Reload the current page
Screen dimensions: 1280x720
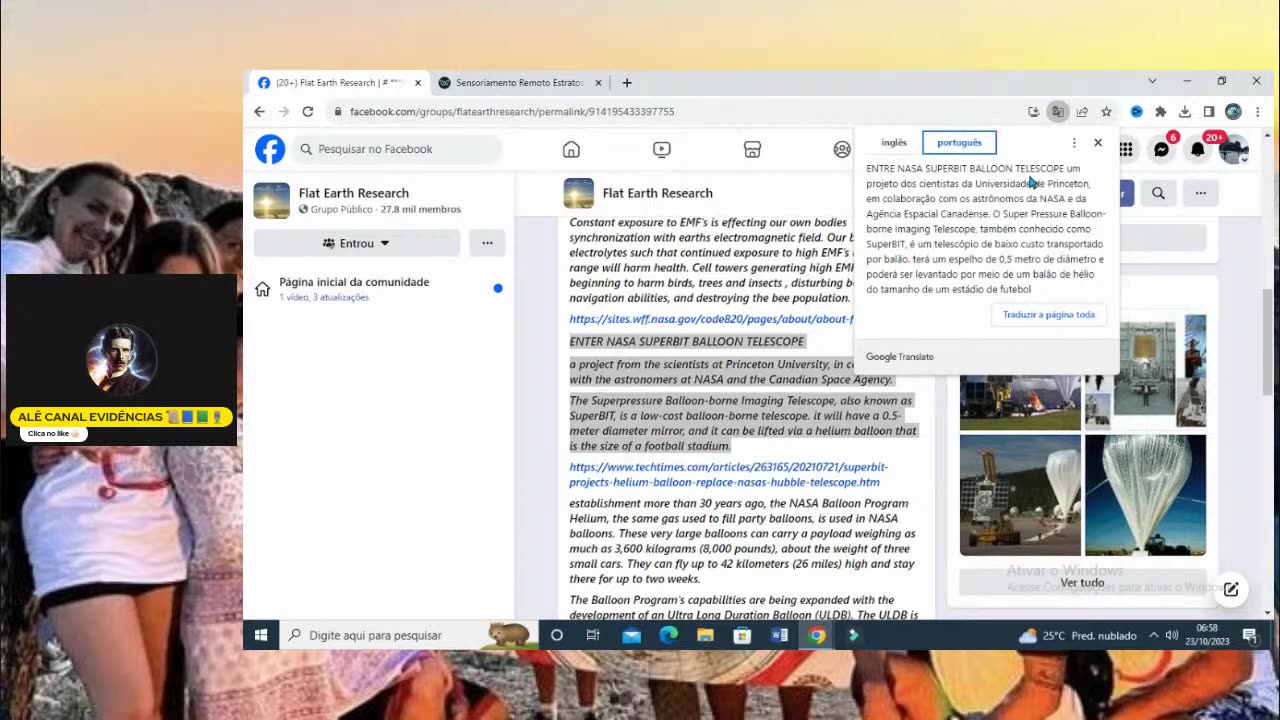308,111
